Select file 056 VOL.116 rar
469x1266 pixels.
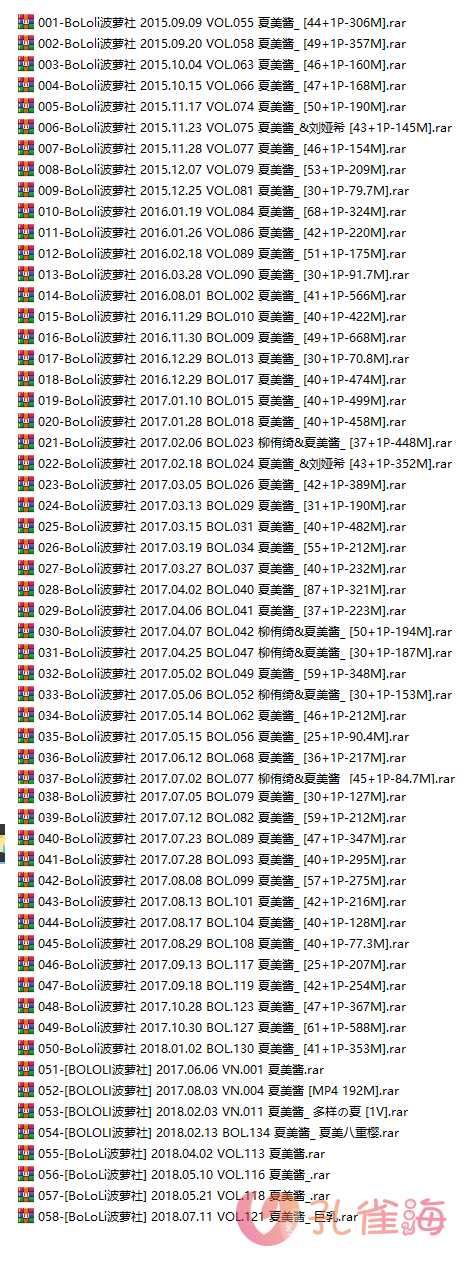184,1176
